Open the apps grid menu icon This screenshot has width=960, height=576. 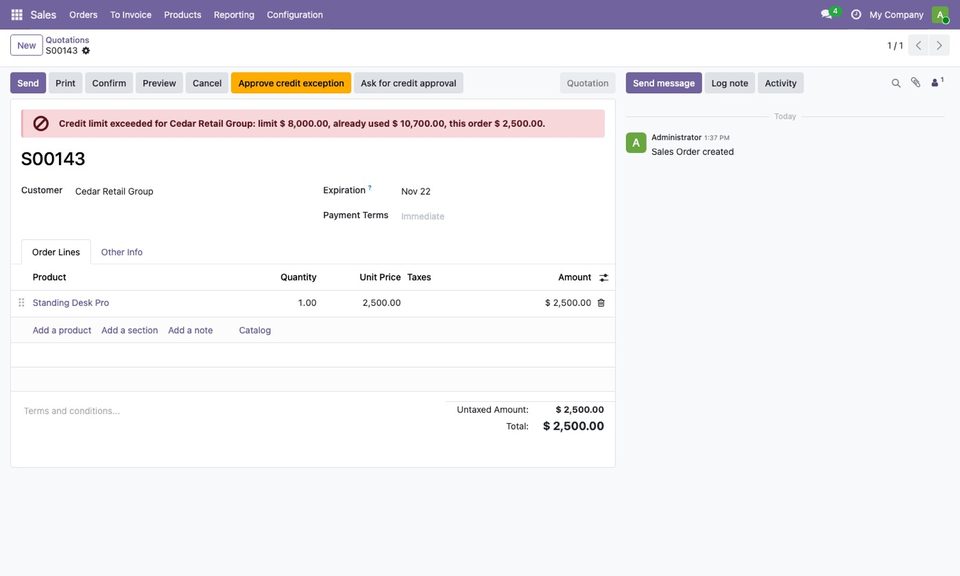pyautogui.click(x=17, y=14)
